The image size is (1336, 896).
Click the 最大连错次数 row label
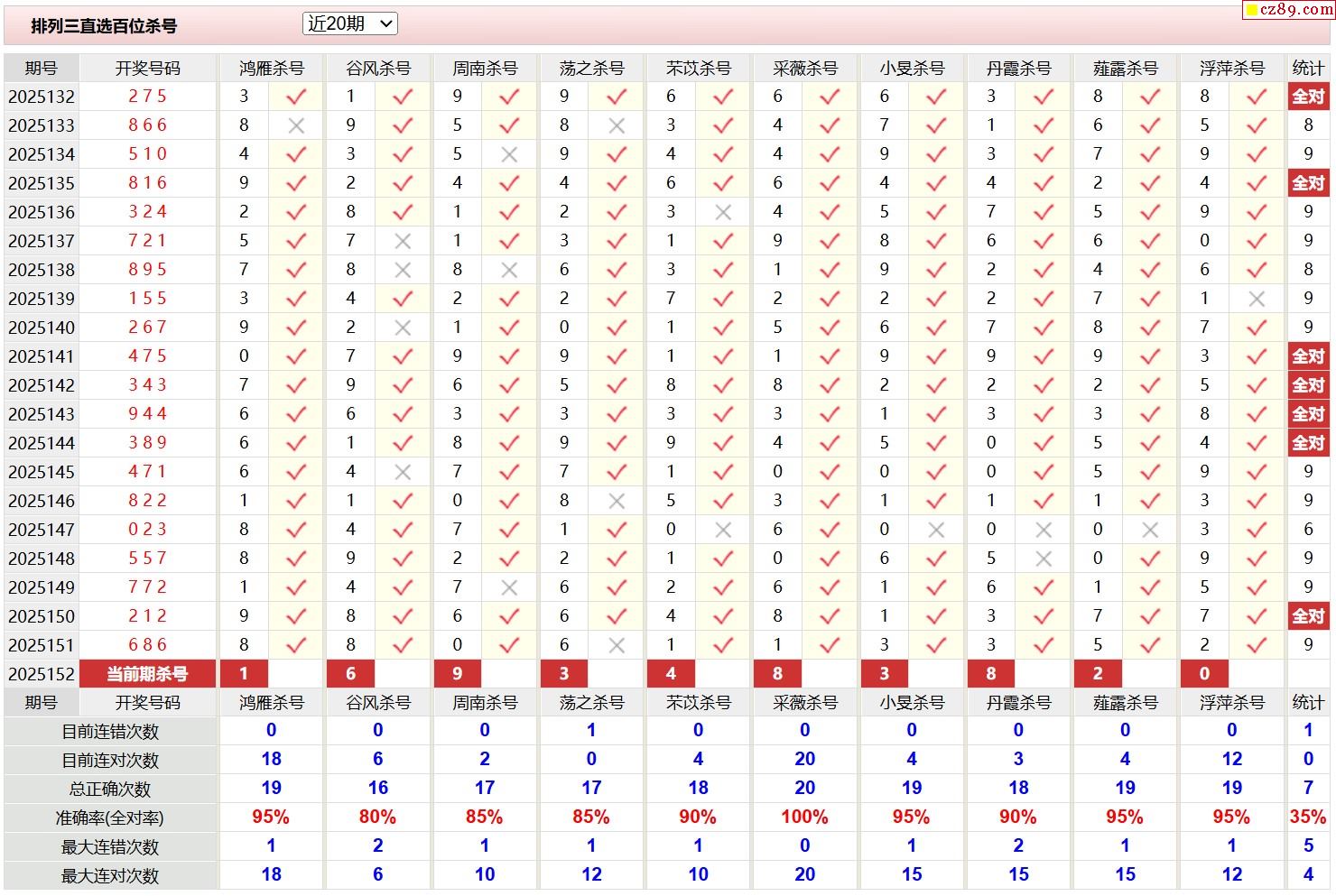click(110, 847)
